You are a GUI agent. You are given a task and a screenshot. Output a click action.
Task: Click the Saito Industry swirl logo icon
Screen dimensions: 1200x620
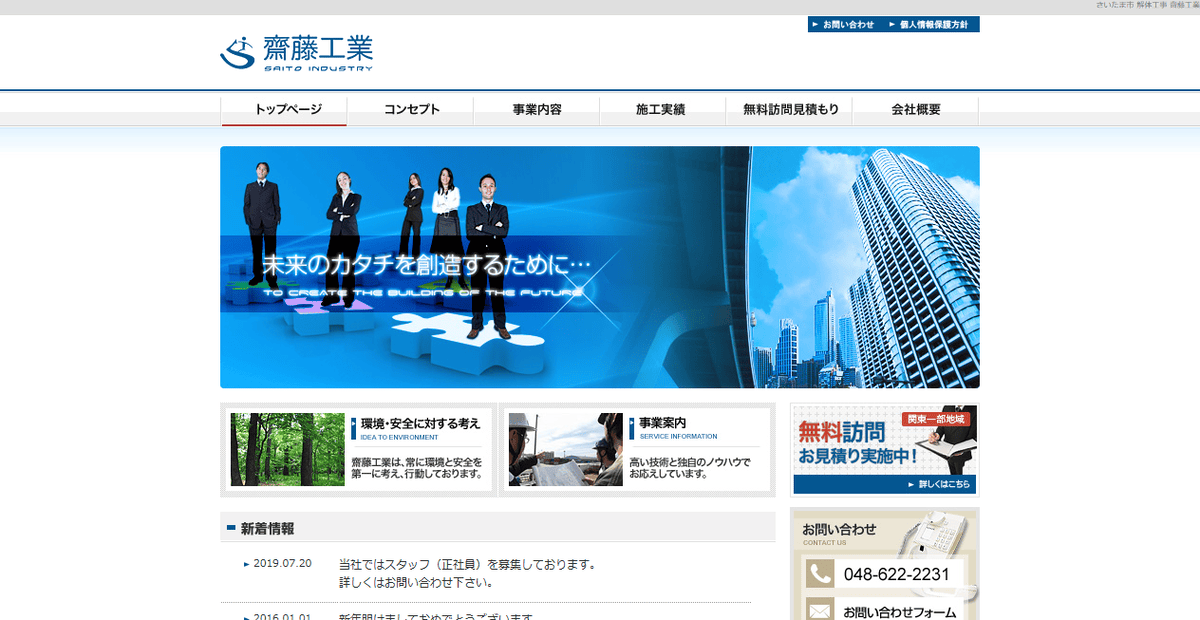[240, 52]
